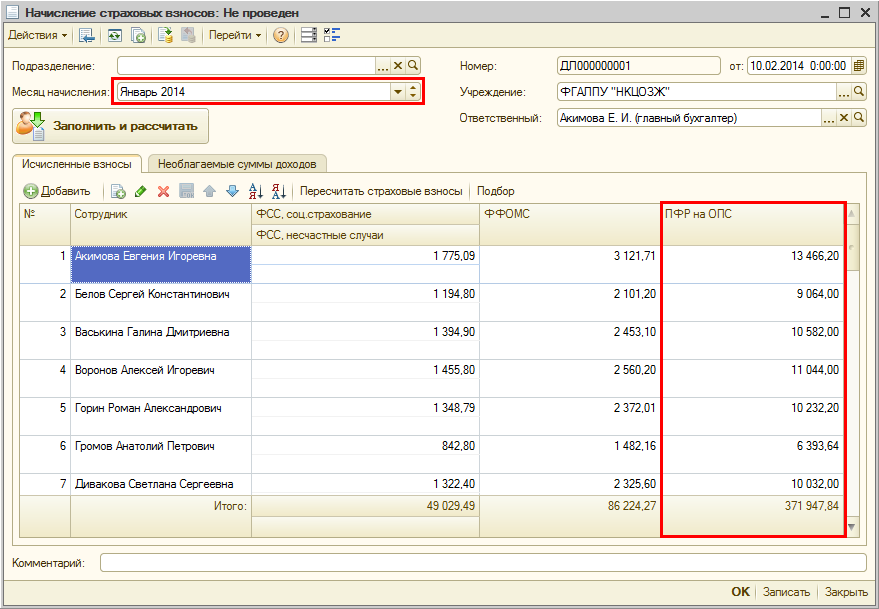This screenshot has width=879, height=609.
Task: Click the copy row icon in table toolbar
Action: 118,191
